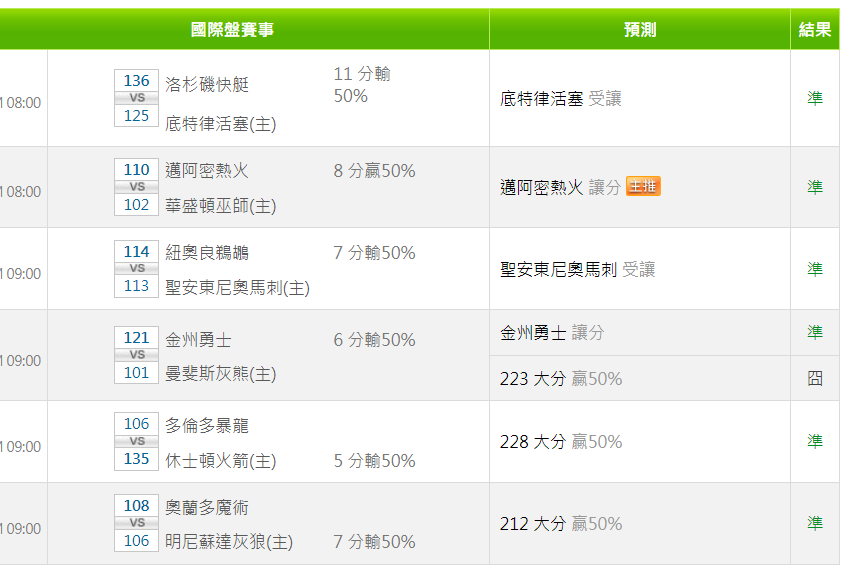This screenshot has width=851, height=578.
Task: Click the VS badge for 金州勇士 game
Action: (137, 355)
